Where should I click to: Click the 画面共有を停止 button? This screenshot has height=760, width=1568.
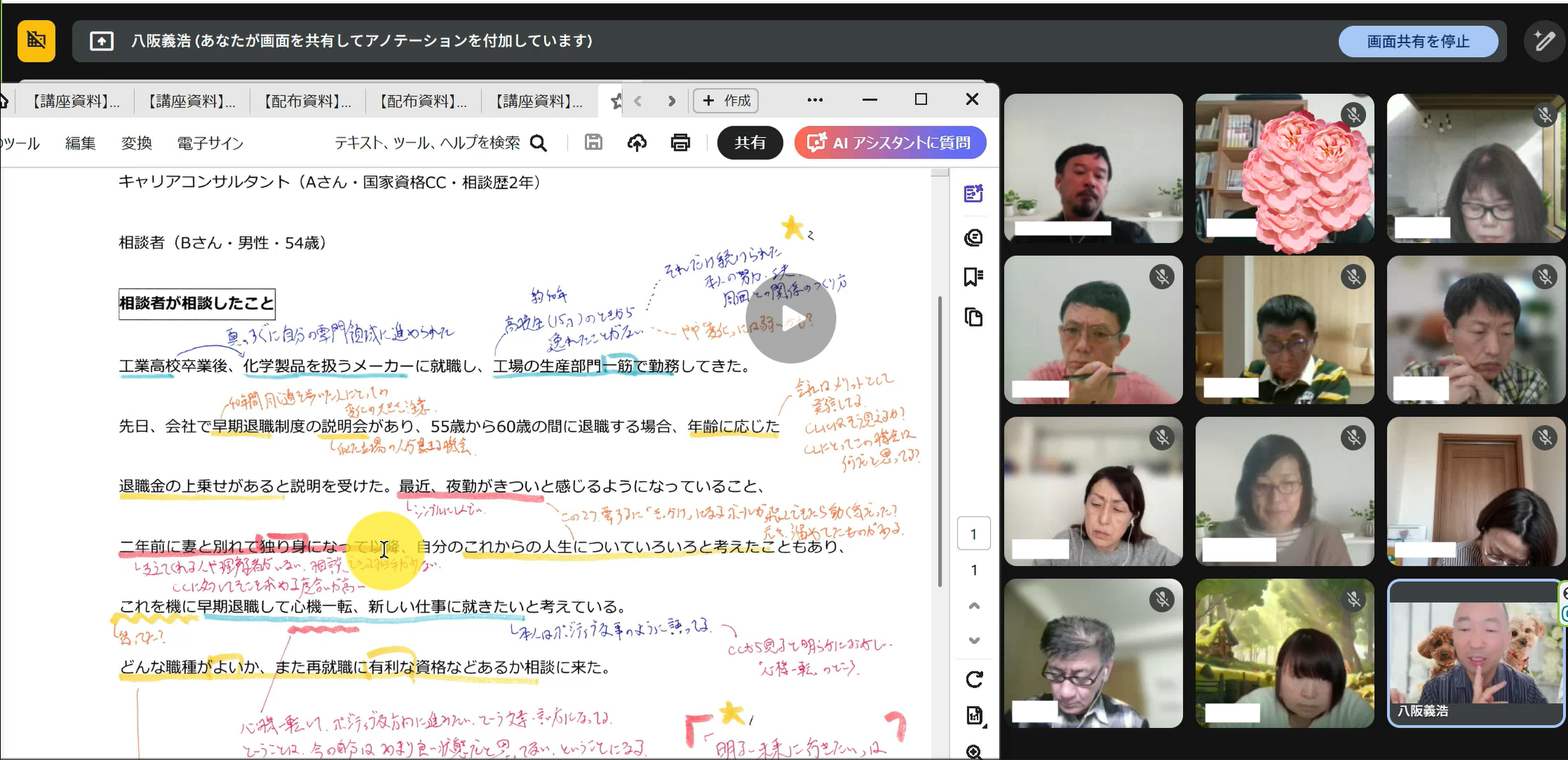coord(1418,41)
